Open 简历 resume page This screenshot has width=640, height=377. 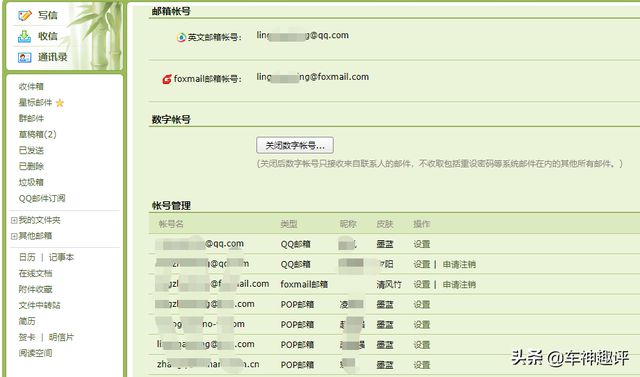(27, 321)
